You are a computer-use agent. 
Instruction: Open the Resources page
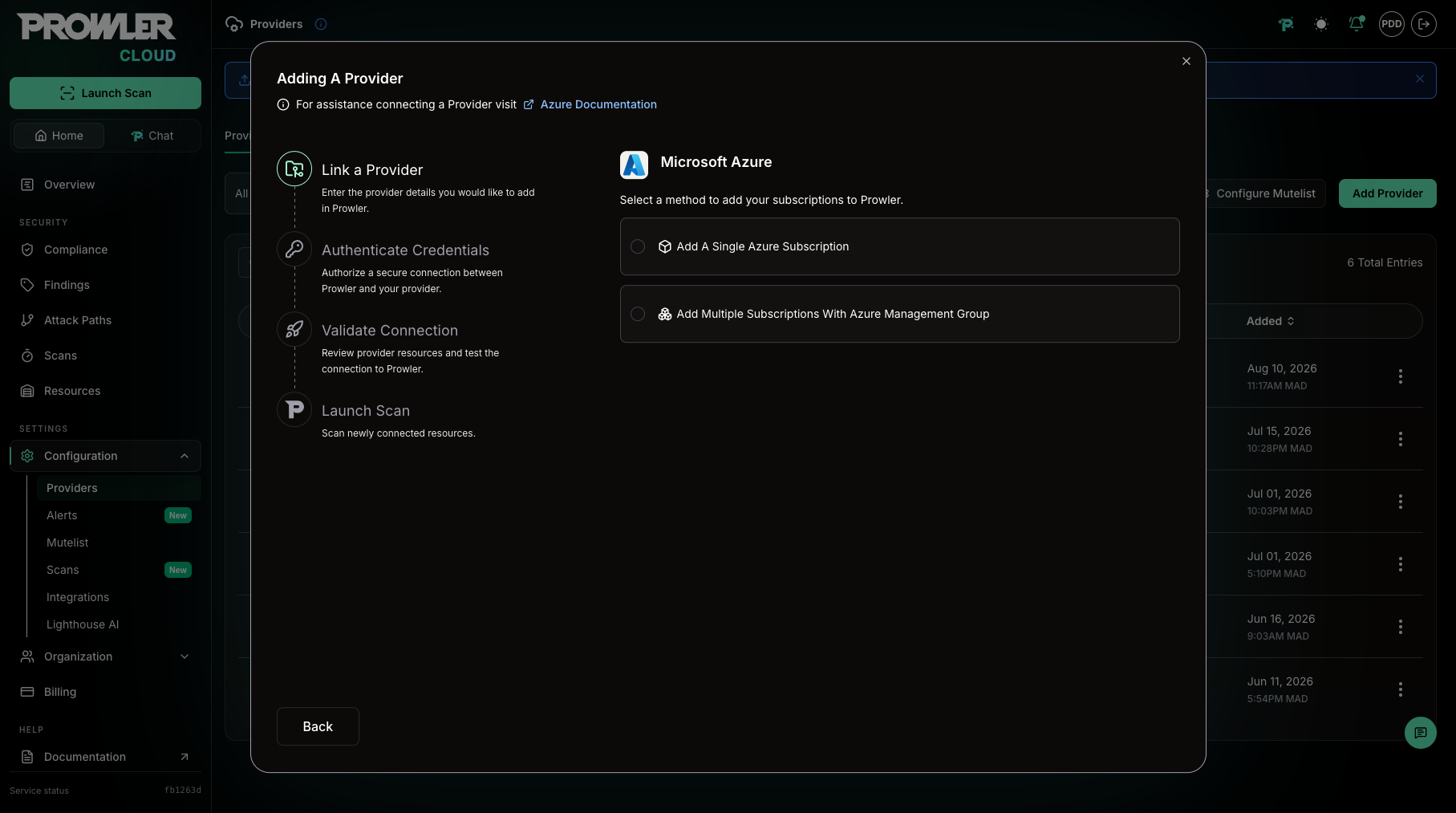coord(105,391)
